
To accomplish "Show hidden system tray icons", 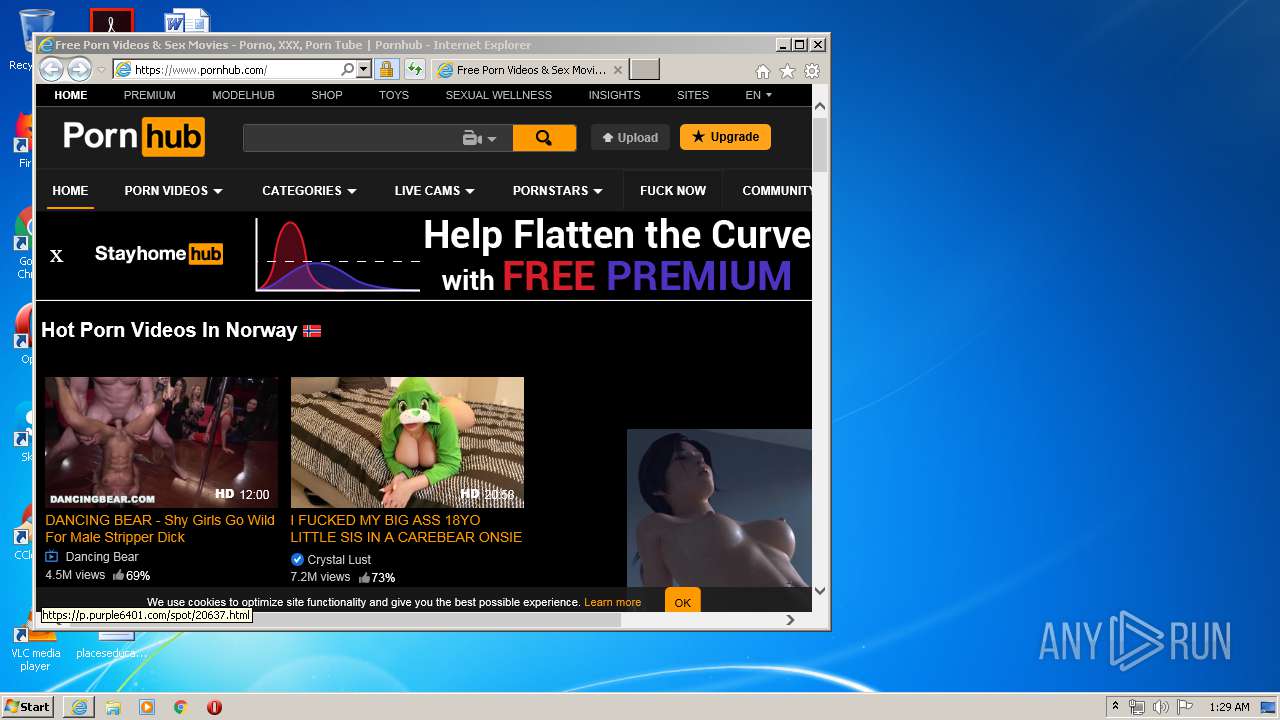I will [1116, 707].
